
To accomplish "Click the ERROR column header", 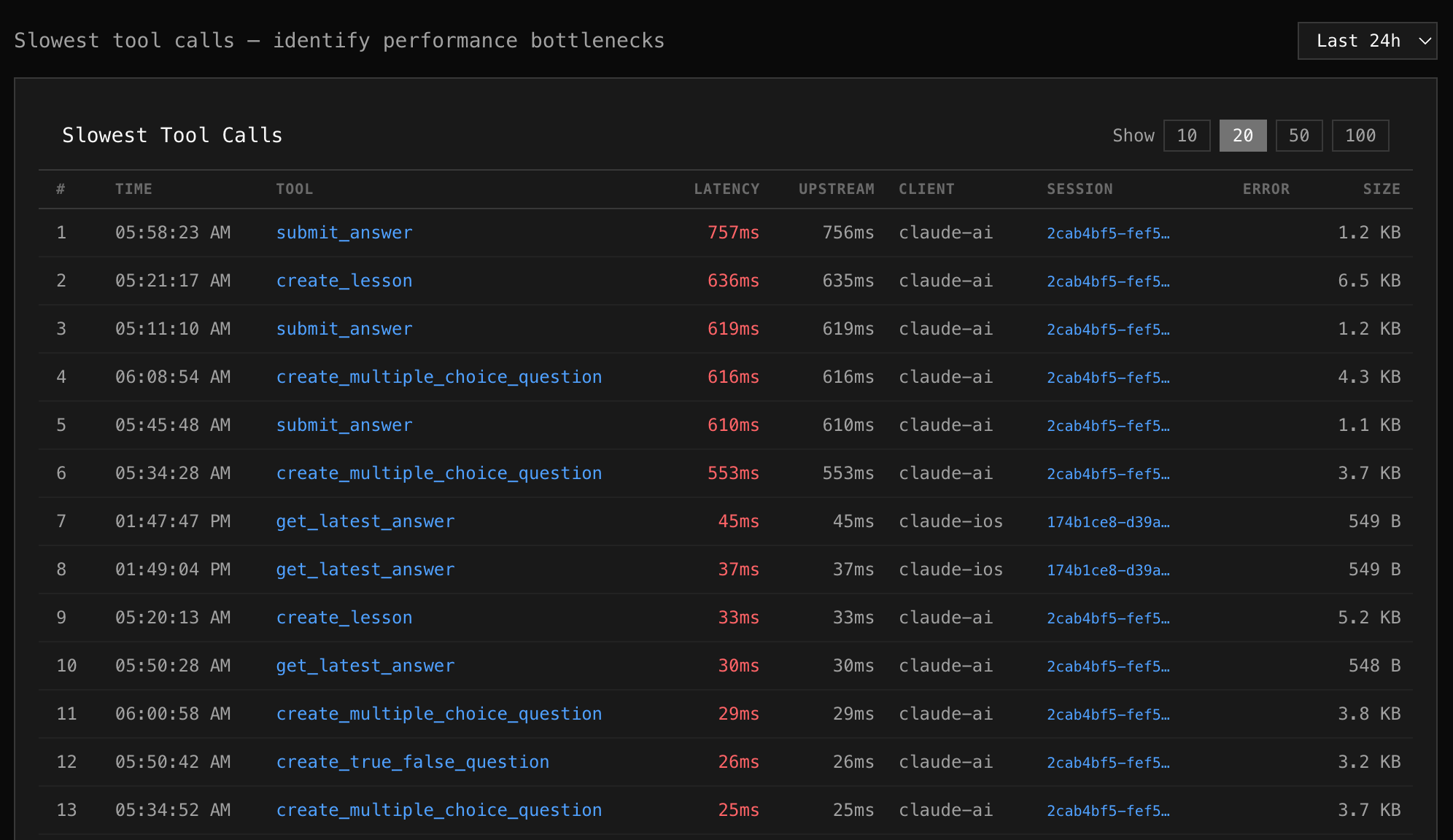I will [1266, 189].
